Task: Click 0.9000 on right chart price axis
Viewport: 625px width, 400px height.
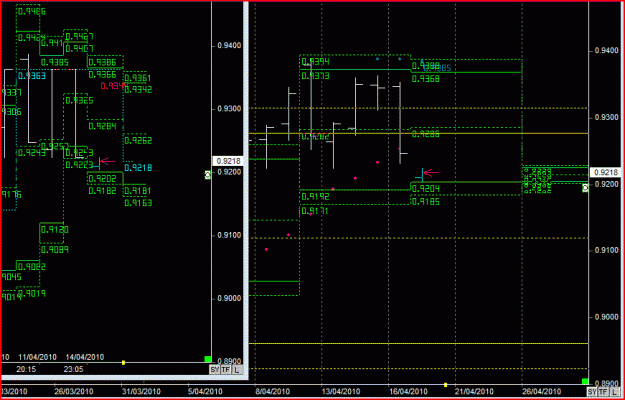Action: point(606,317)
